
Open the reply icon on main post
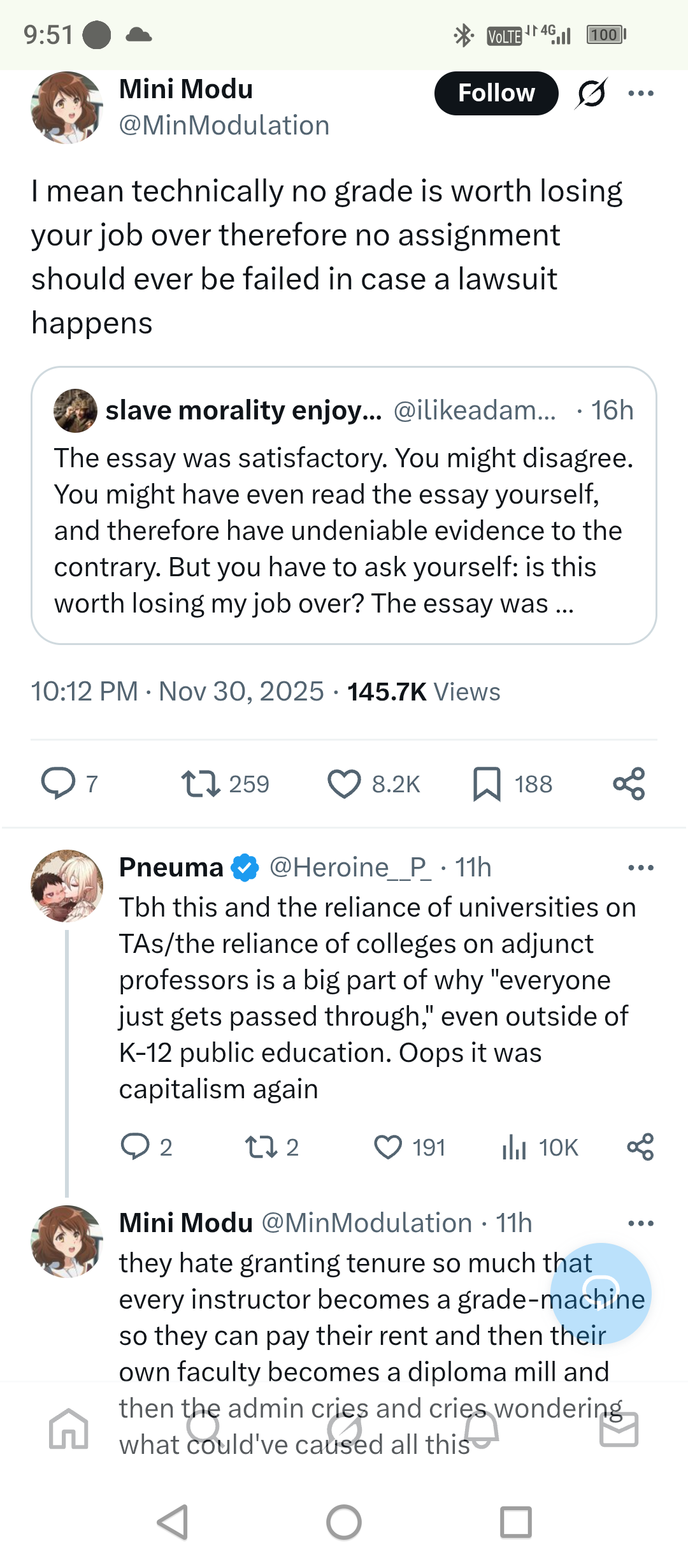click(x=58, y=783)
